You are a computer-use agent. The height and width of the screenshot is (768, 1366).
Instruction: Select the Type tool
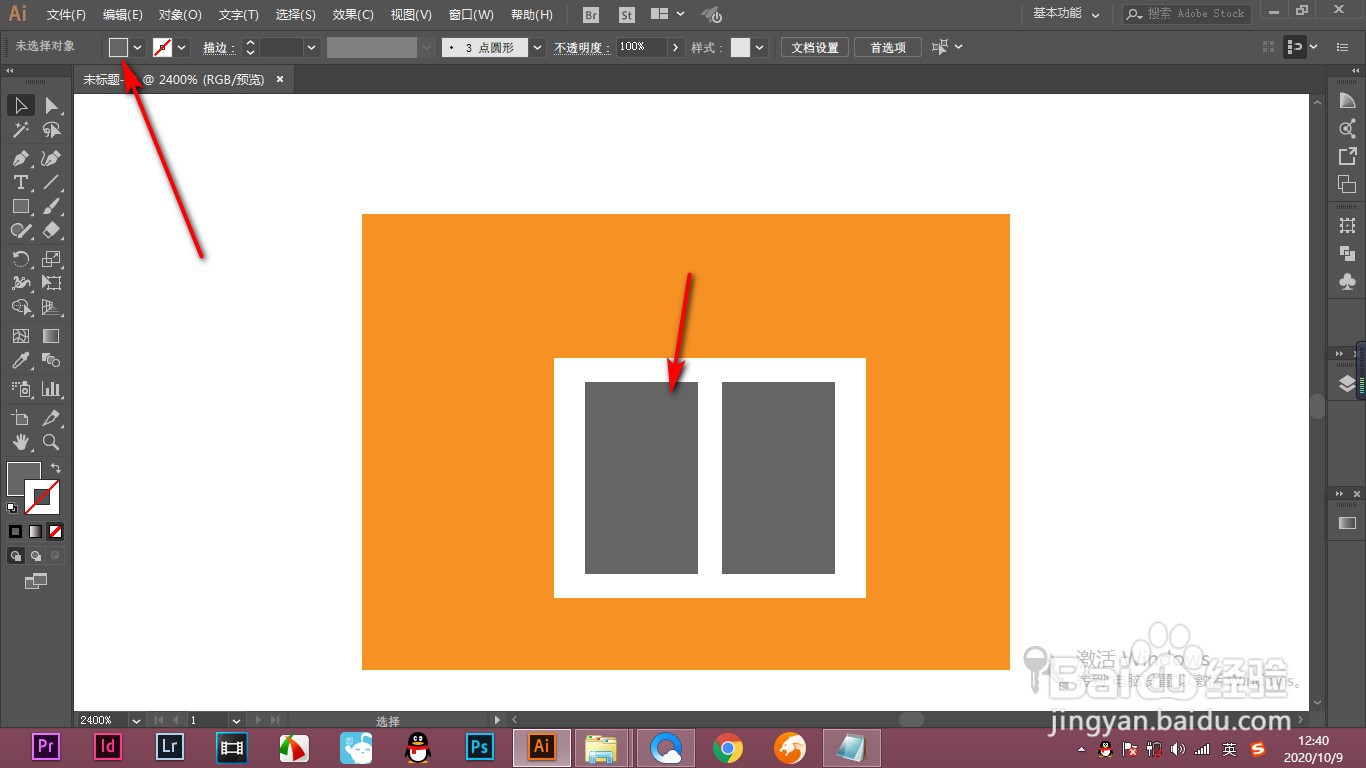[20, 182]
